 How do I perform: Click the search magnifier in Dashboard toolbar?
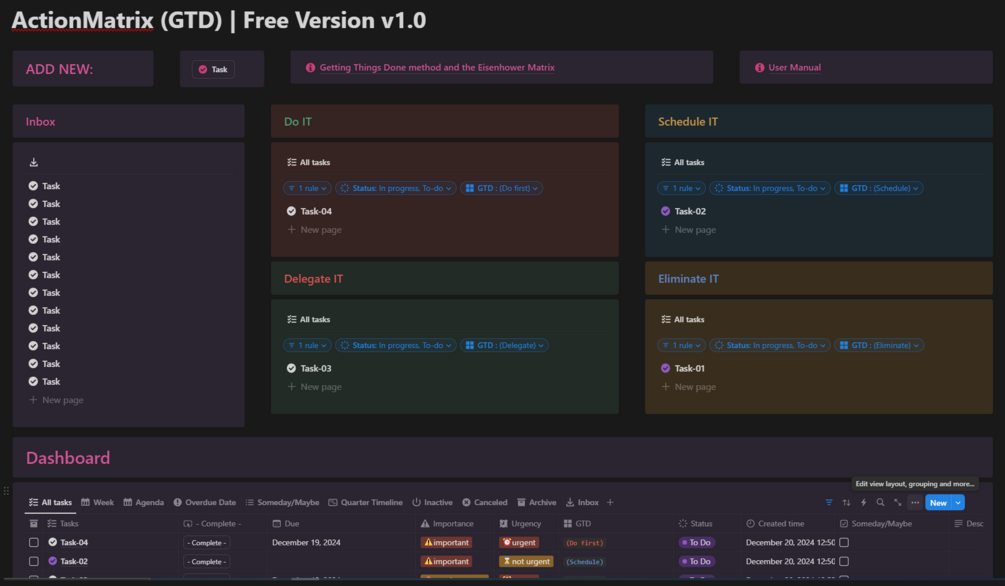881,503
